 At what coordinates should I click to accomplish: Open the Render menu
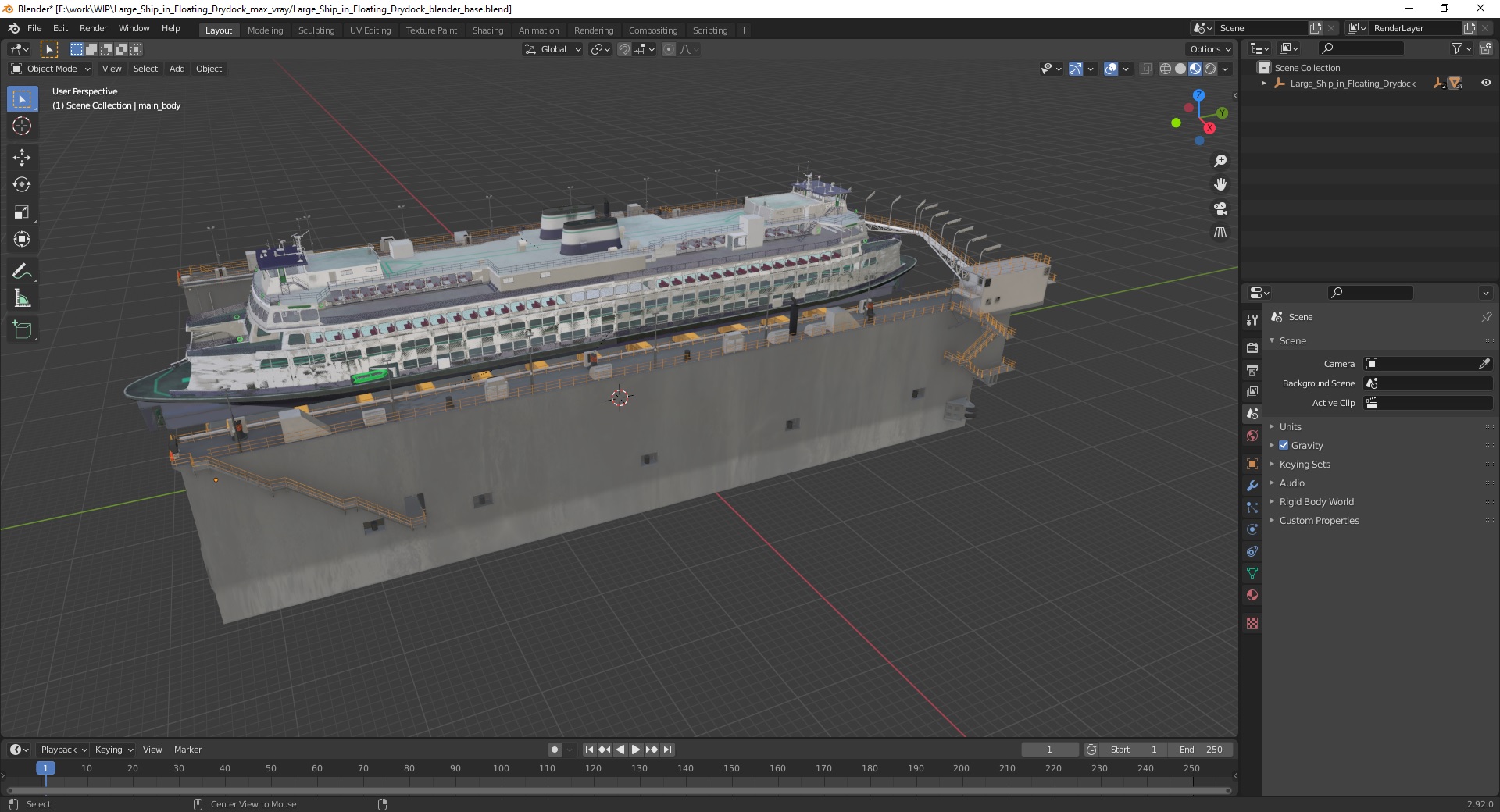tap(93, 28)
